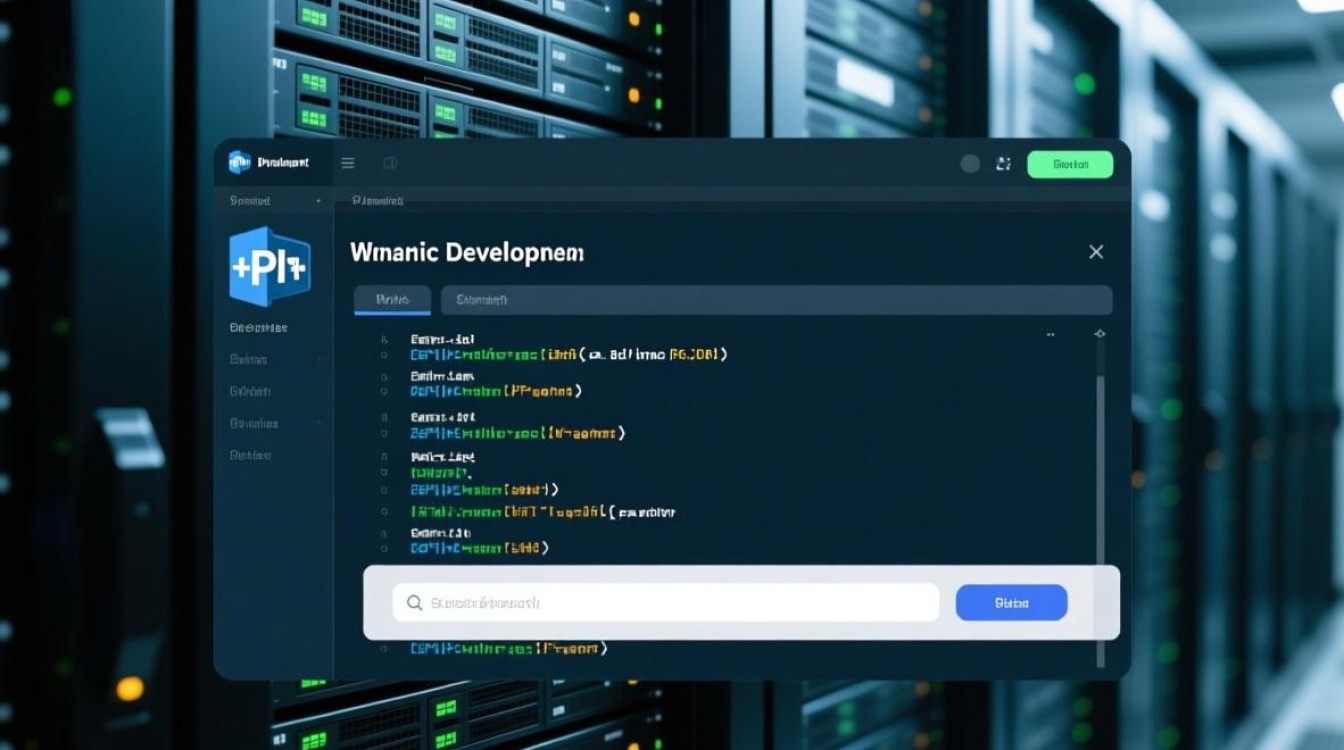
Task: Close the Wmanic Developnem dialog
Action: pos(1096,252)
